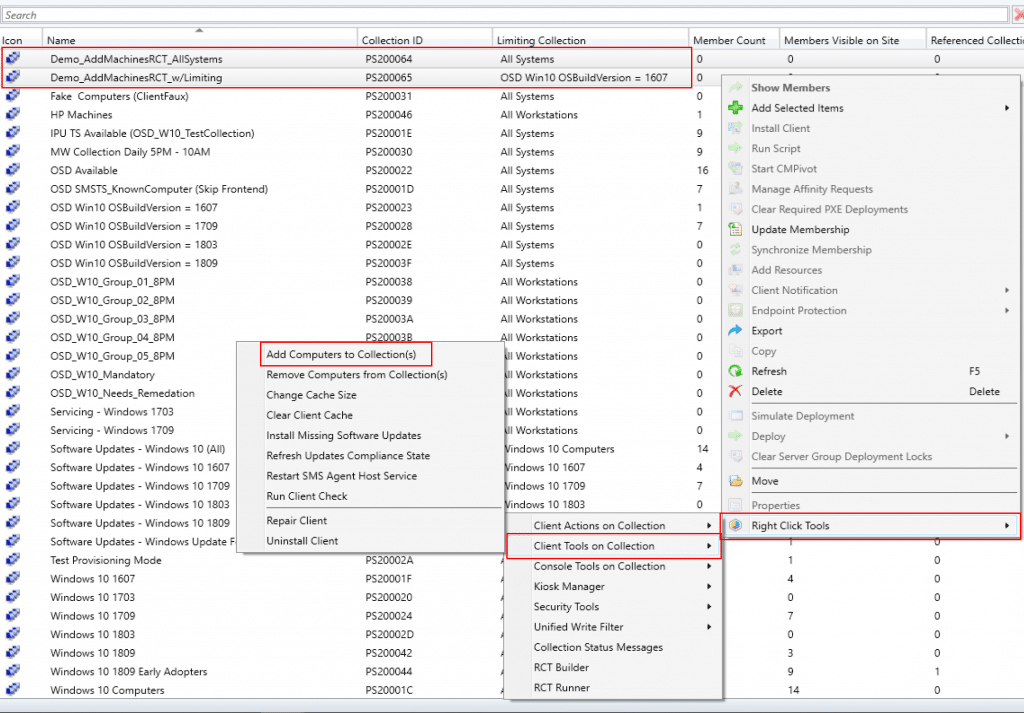Click the red Delete X icon

[x=736, y=391]
